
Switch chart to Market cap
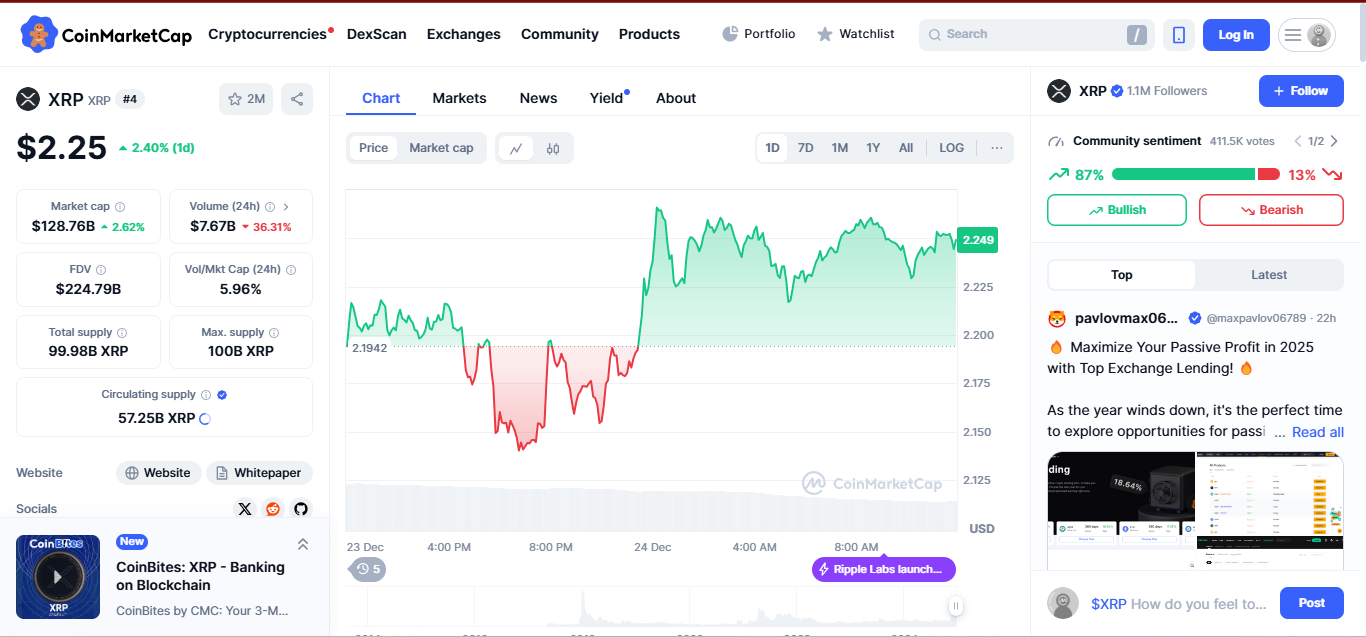coord(441,148)
